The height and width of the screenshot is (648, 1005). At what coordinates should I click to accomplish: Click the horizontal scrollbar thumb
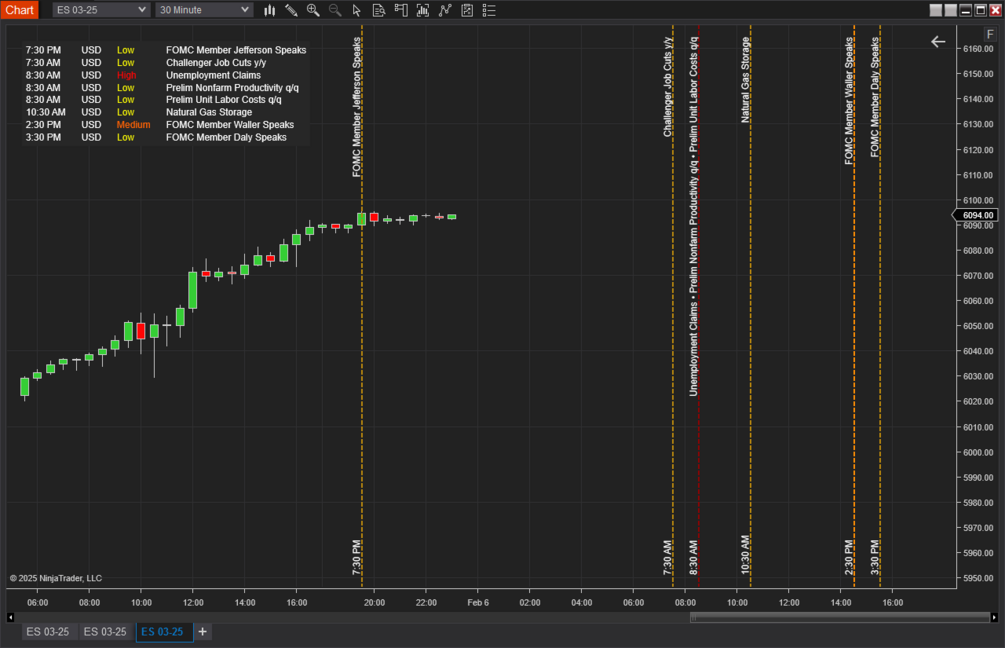(x=840, y=617)
